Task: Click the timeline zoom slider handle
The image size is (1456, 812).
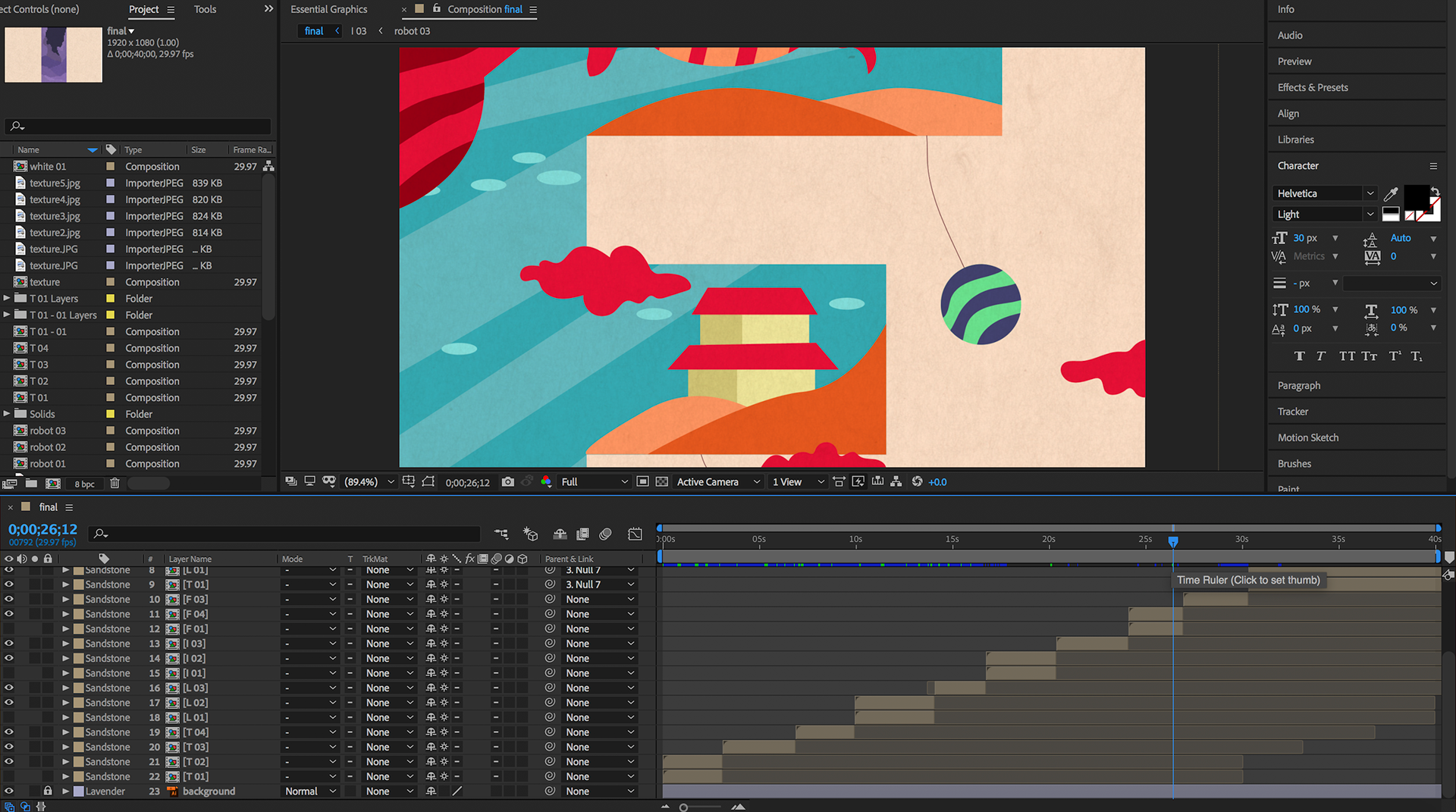Action: [x=683, y=807]
